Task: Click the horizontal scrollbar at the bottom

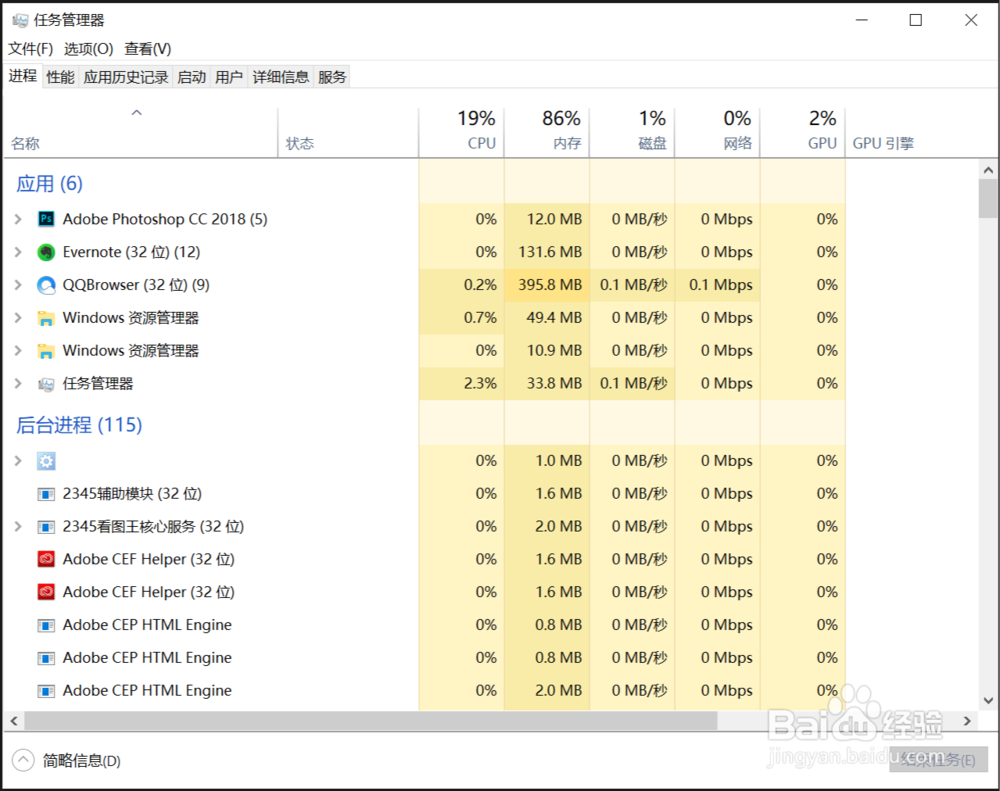Action: (x=370, y=721)
